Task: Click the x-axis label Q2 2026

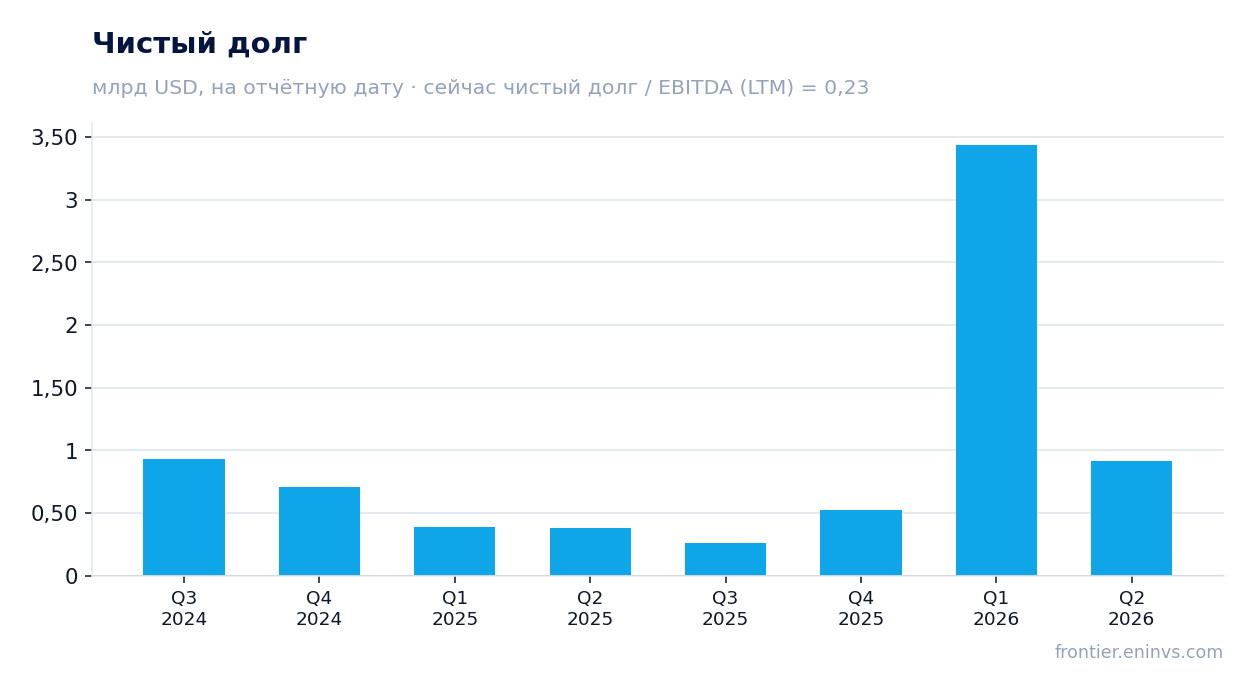Action: pyautogui.click(x=1131, y=609)
